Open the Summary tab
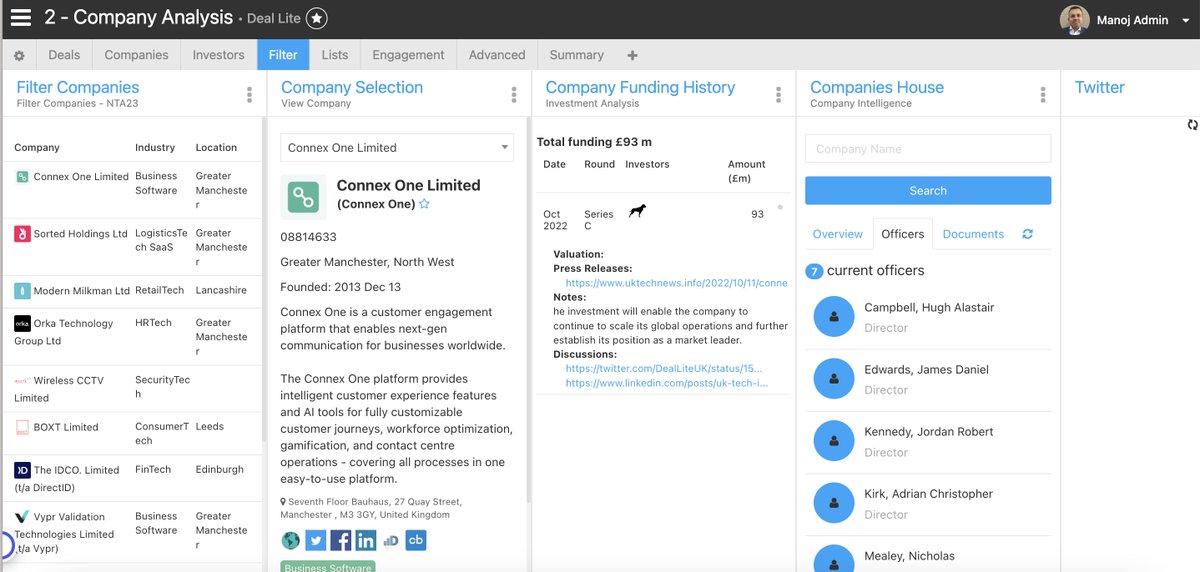This screenshot has width=1200, height=572. pos(576,55)
